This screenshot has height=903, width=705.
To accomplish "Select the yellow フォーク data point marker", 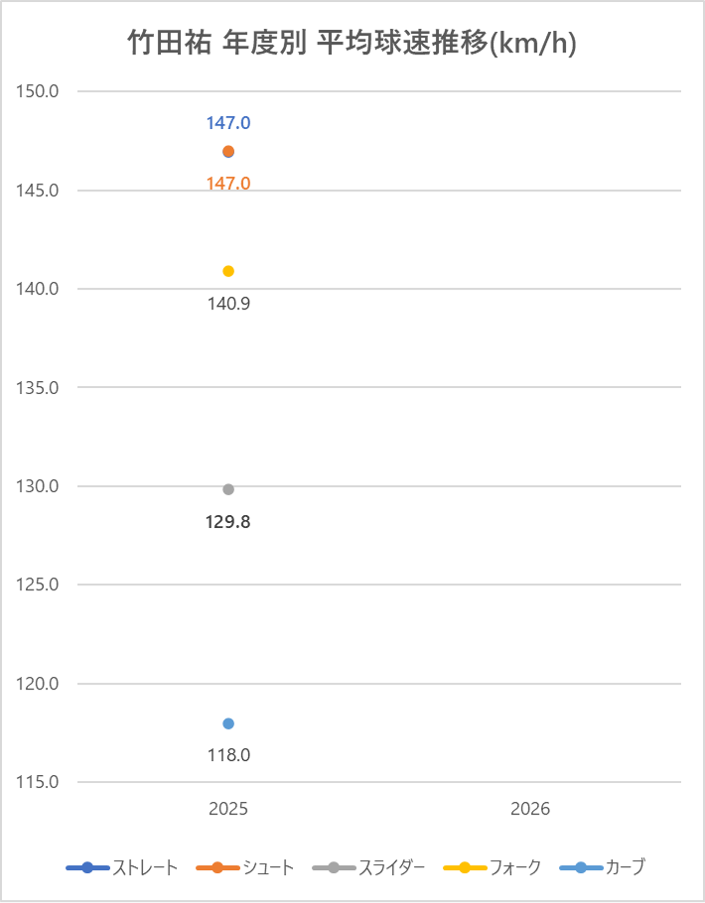I will (228, 271).
